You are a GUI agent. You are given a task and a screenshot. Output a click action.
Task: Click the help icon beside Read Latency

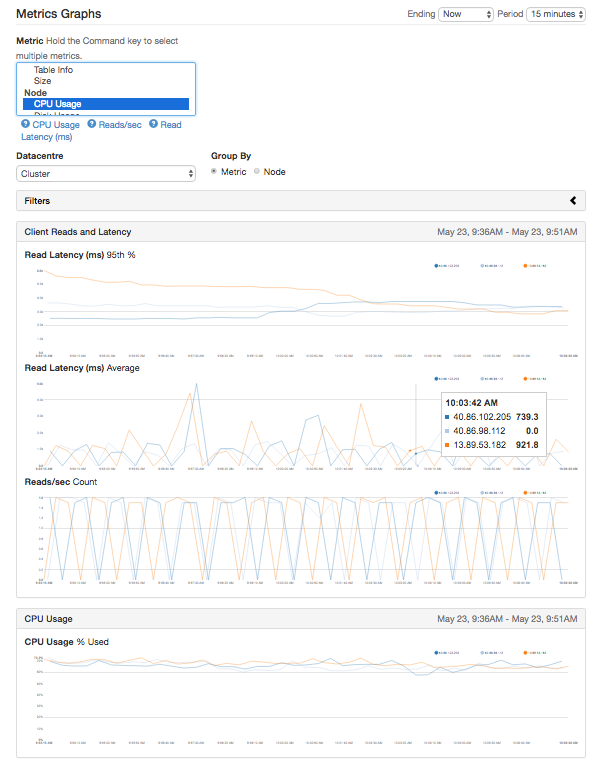(x=153, y=124)
